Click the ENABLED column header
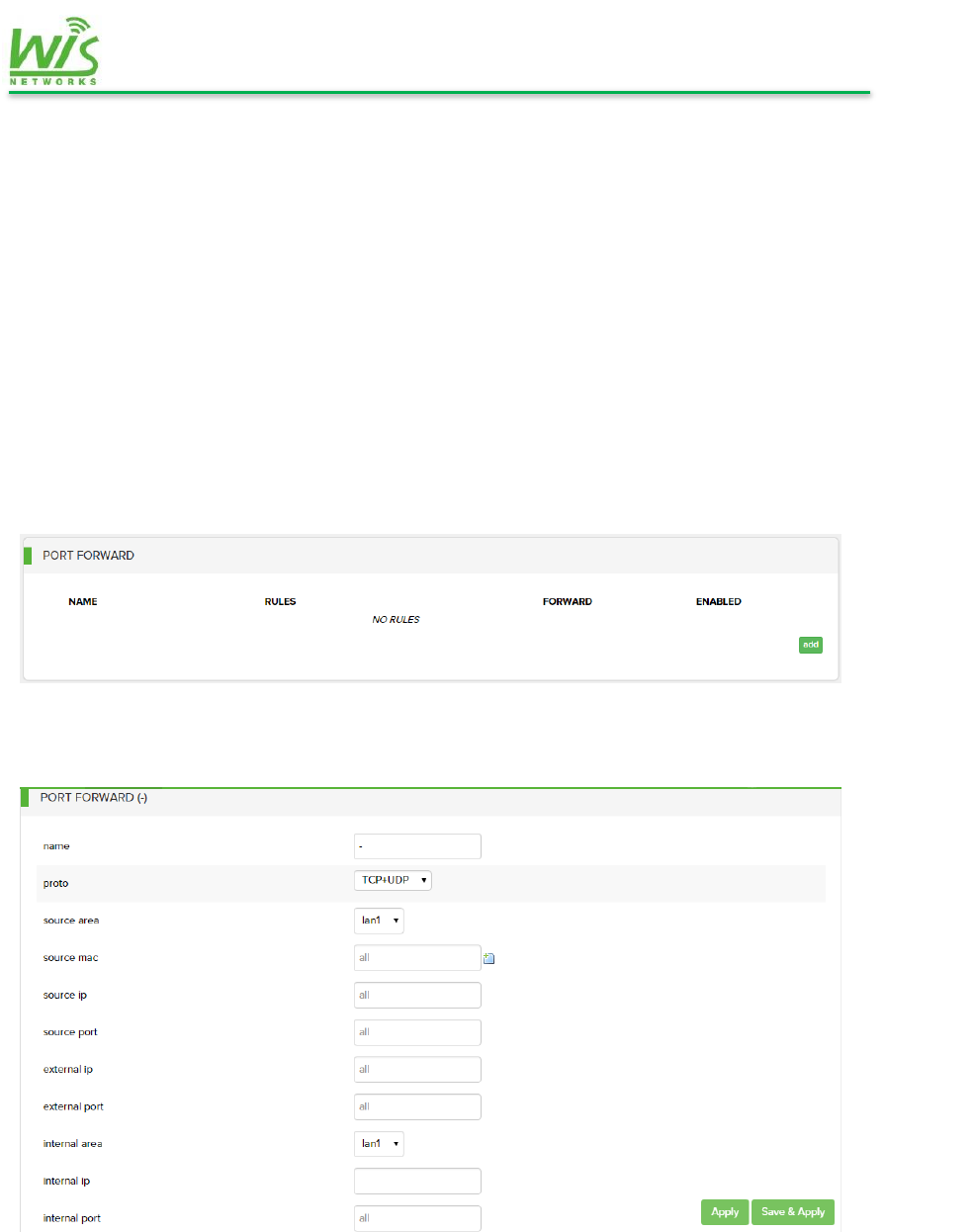Screen dimensions: 974x1232 (719, 601)
